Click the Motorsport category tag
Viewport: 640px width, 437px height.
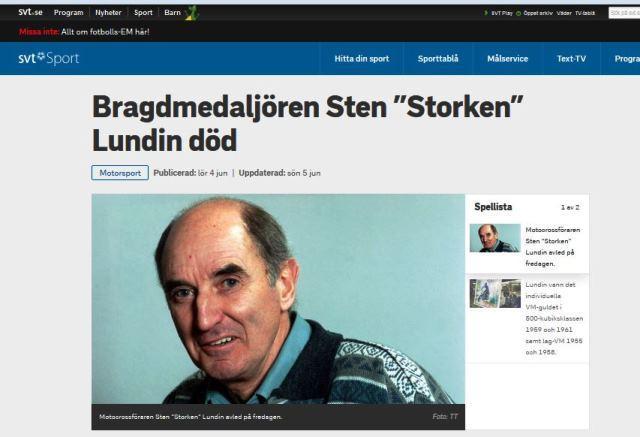(x=120, y=173)
